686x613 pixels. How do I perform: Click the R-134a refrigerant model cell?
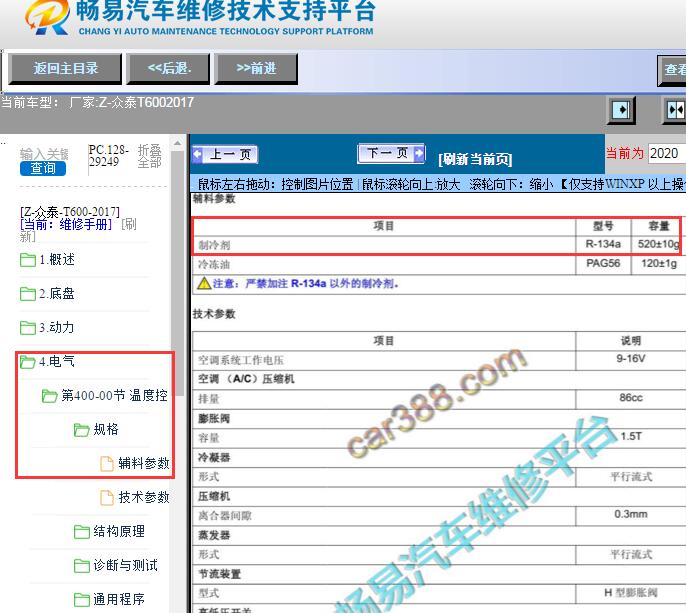pos(603,244)
